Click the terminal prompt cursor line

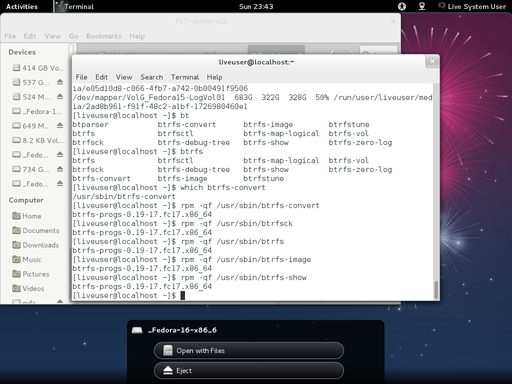pos(128,295)
